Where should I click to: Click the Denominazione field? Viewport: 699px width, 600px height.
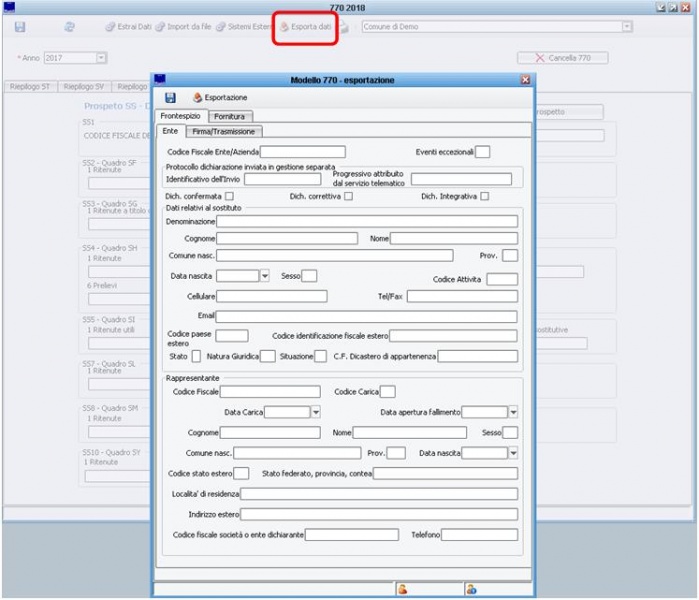tap(367, 222)
